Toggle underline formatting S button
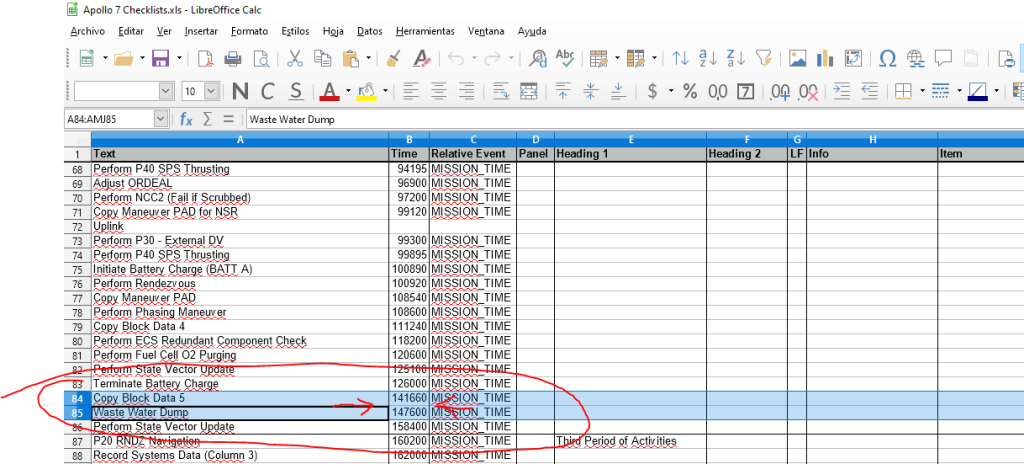Viewport: 1024px width, 464px height. [x=296, y=91]
